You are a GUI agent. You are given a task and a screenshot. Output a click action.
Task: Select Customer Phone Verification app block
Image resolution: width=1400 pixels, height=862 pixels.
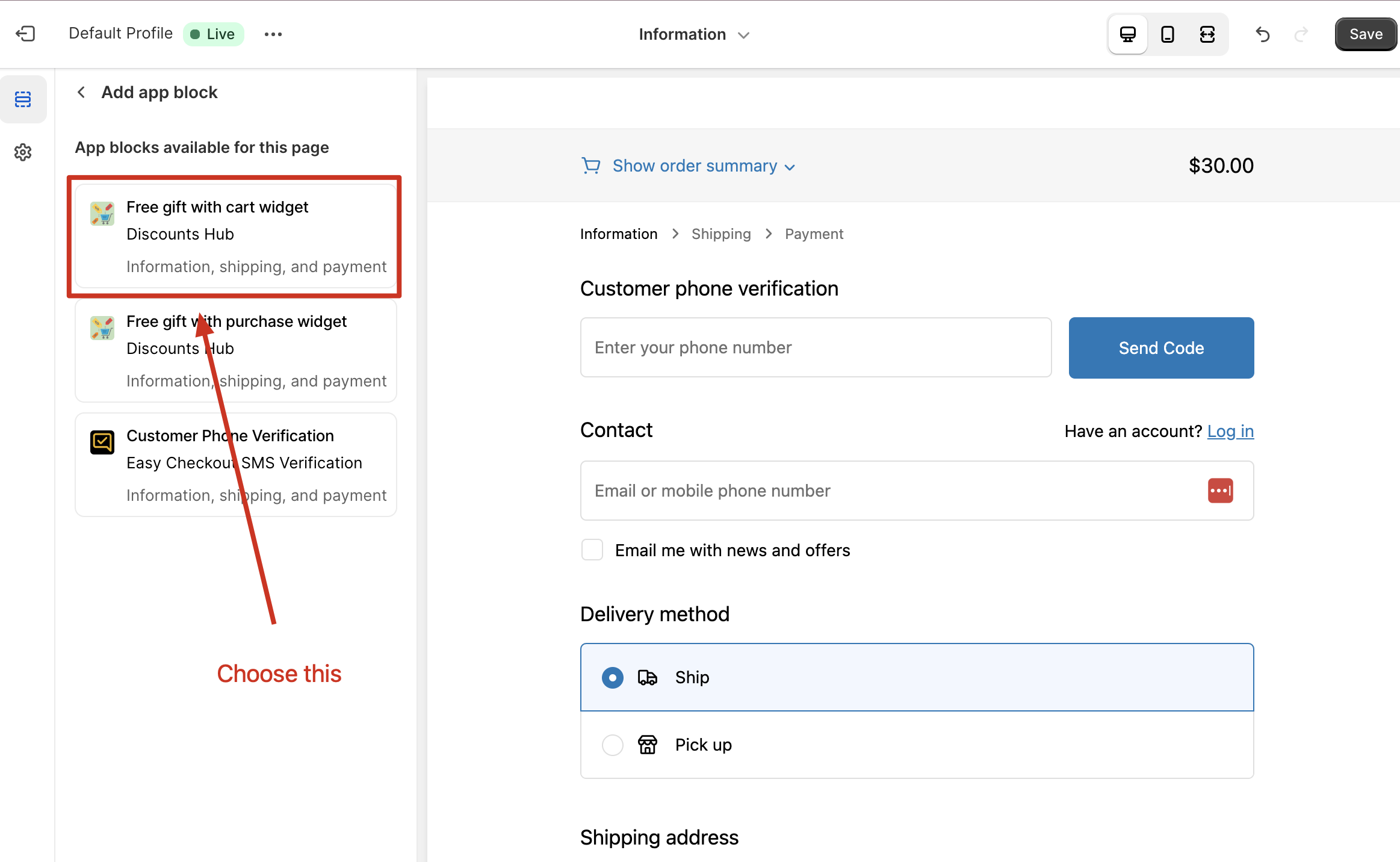pyautogui.click(x=235, y=465)
